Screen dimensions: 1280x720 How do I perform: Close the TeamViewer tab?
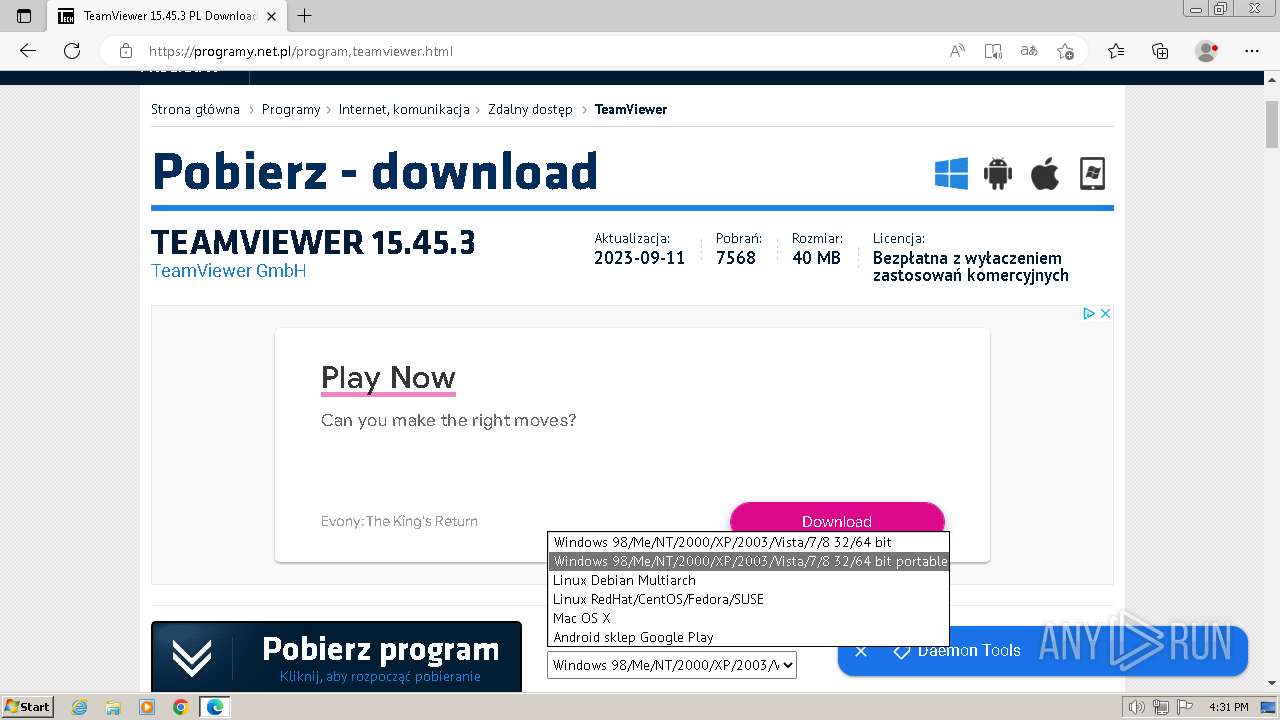coord(271,16)
